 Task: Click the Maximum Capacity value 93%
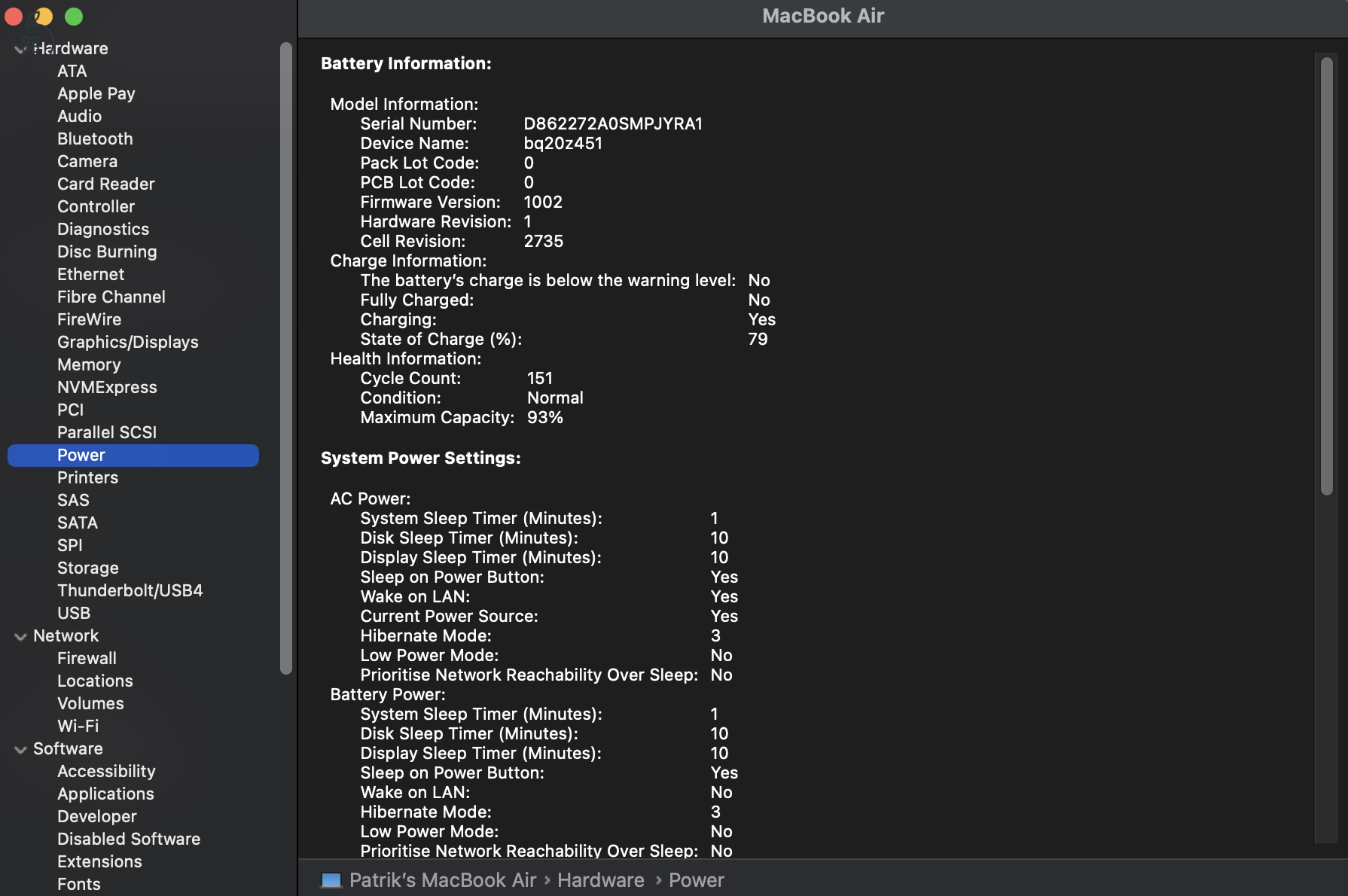[x=545, y=417]
